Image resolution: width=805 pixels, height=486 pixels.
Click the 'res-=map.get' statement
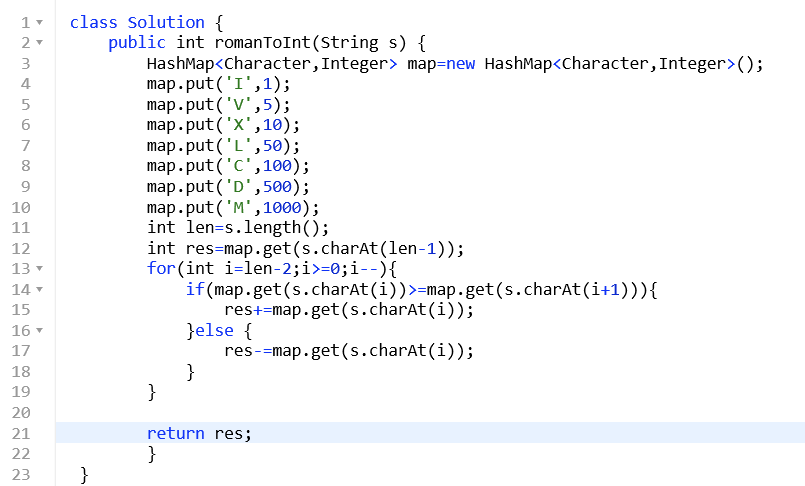pyautogui.click(x=349, y=351)
